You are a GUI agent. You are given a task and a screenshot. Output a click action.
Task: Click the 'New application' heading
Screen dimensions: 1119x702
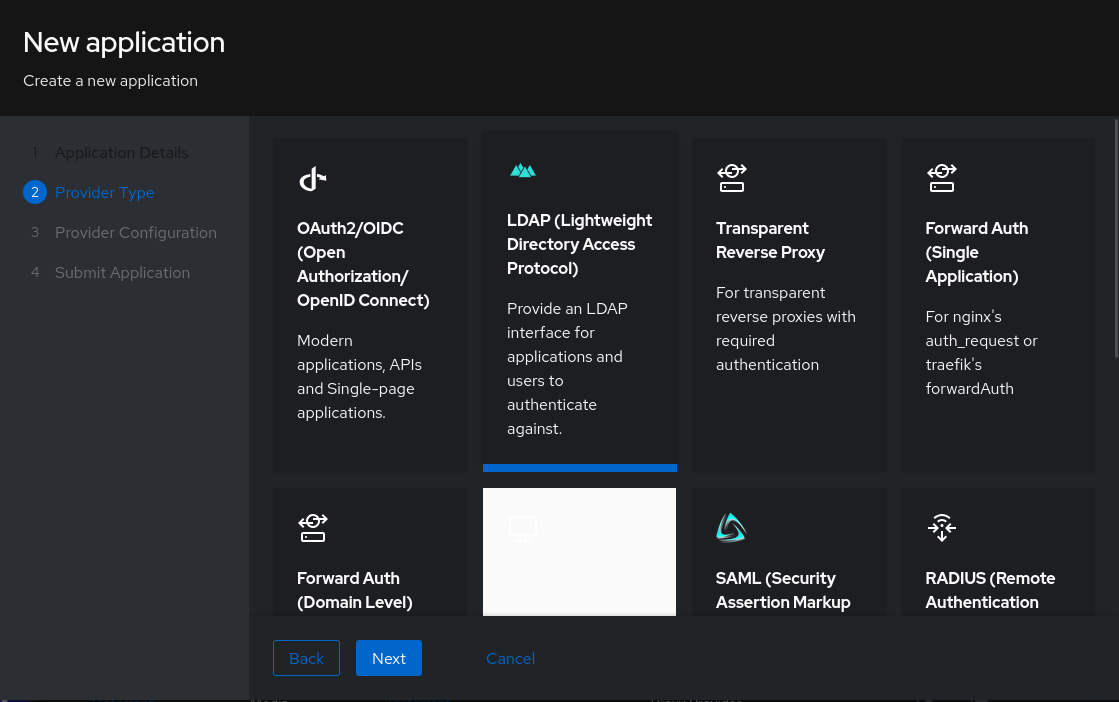(123, 42)
